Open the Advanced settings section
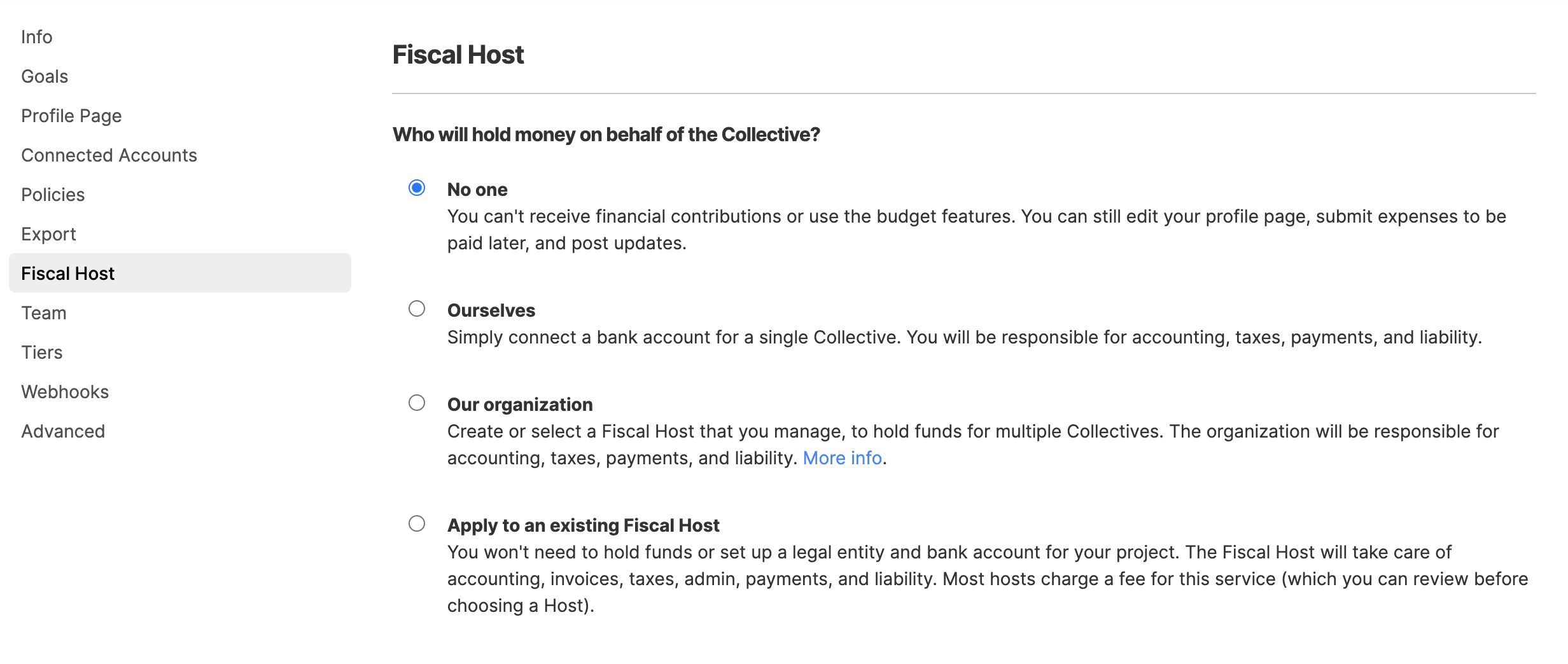This screenshot has width=1568, height=664. 63,431
